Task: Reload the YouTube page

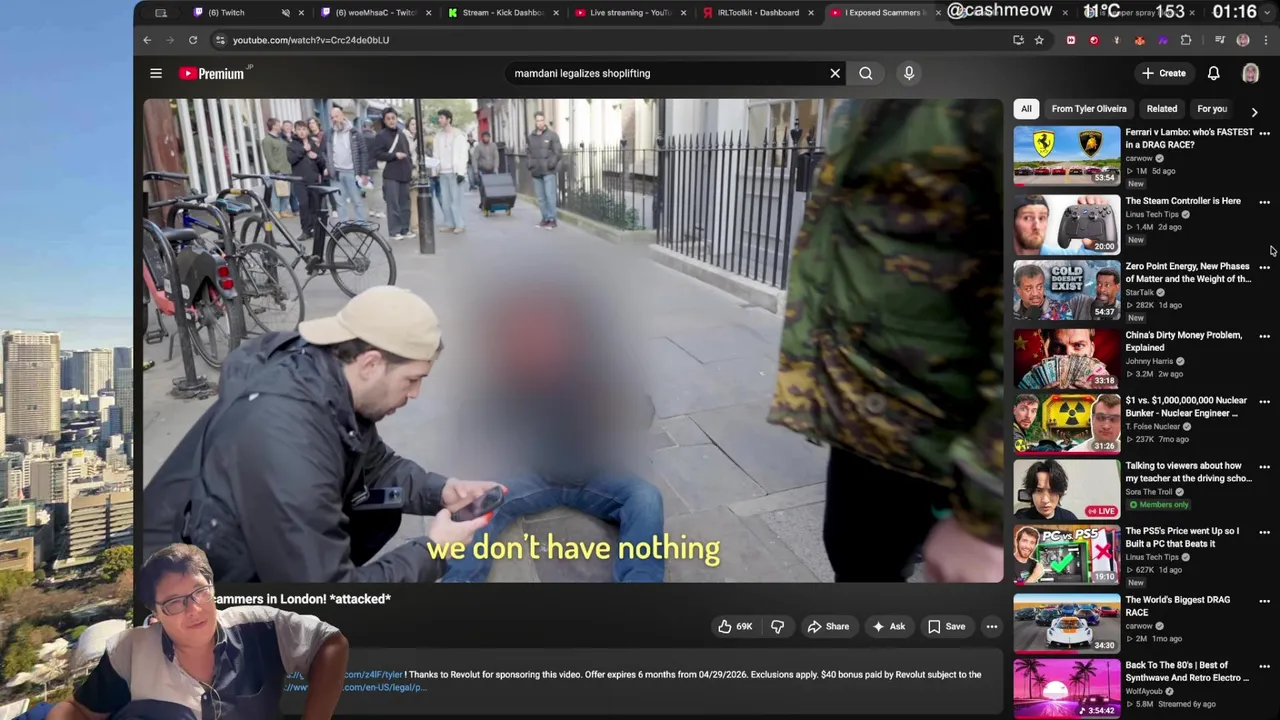Action: pyautogui.click(x=193, y=40)
